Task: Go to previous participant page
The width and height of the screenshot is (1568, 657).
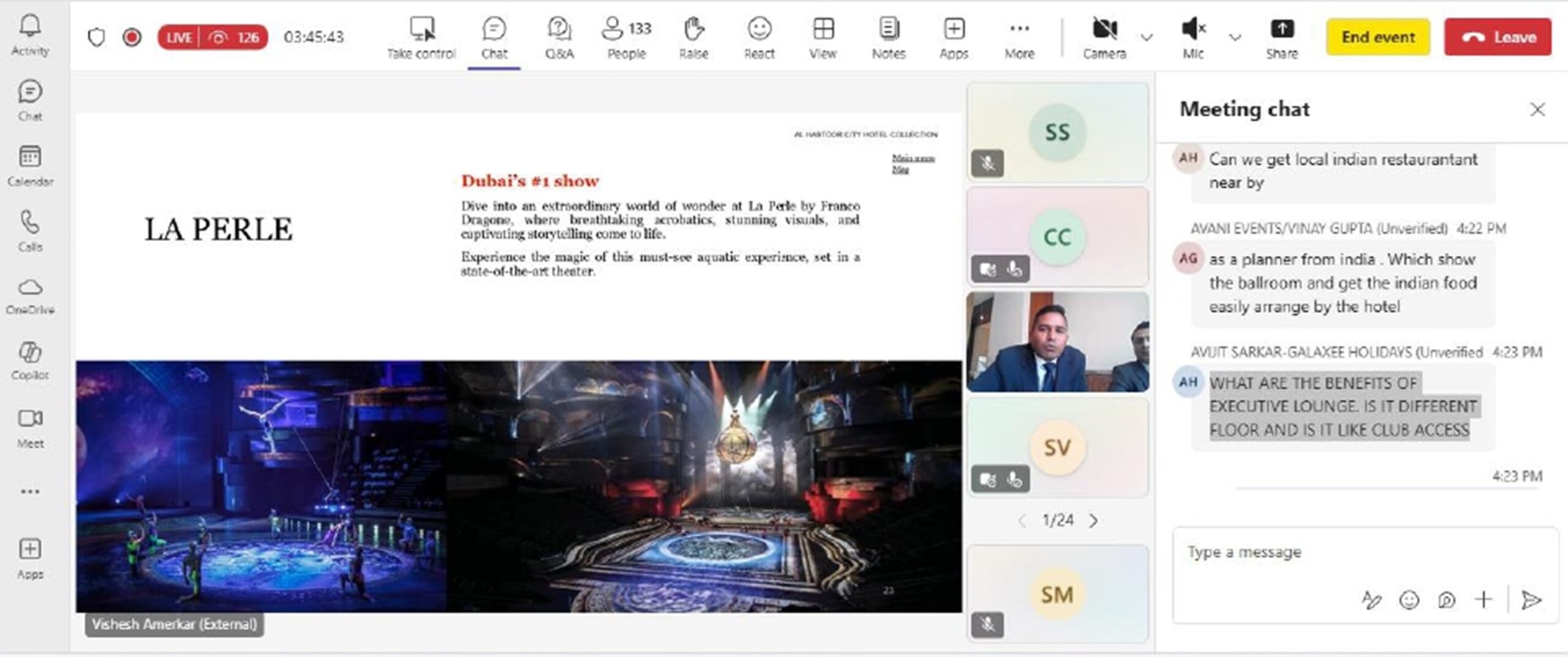Action: point(1022,520)
